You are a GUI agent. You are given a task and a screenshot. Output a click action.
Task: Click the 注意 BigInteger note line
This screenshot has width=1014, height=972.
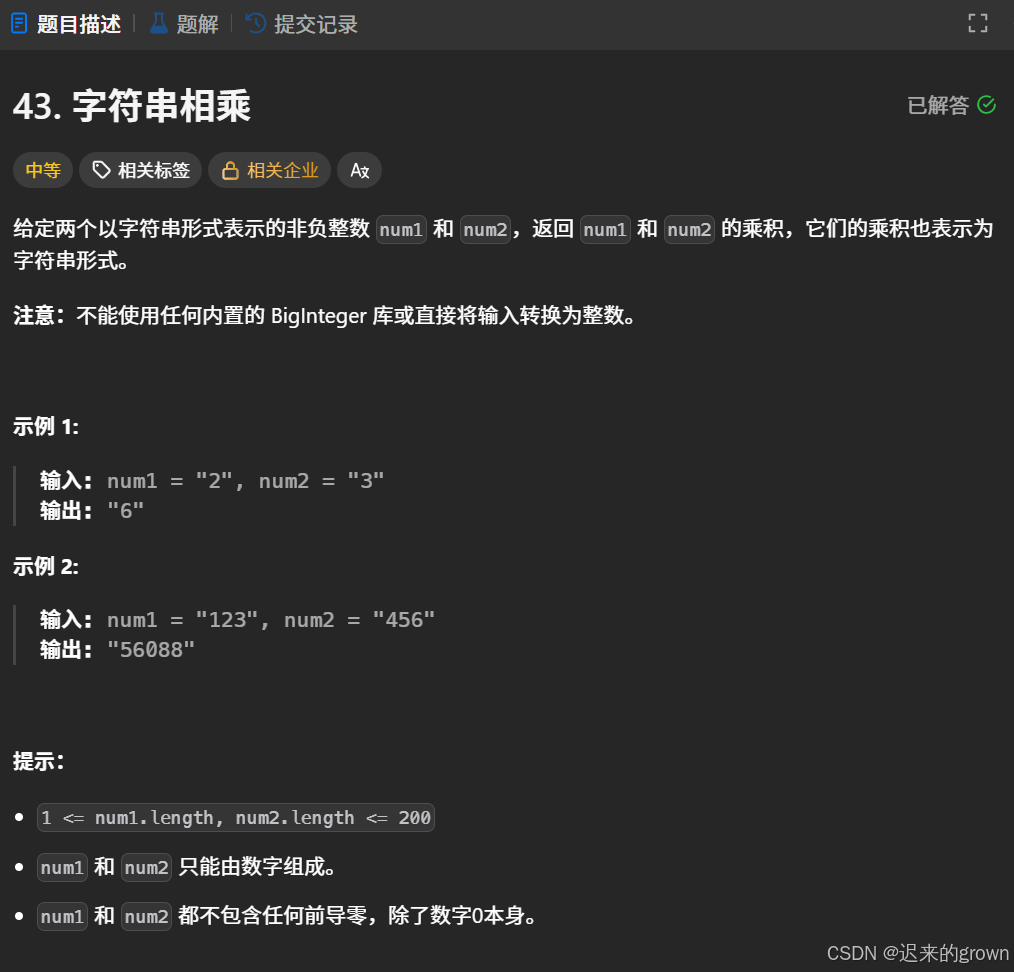(323, 316)
